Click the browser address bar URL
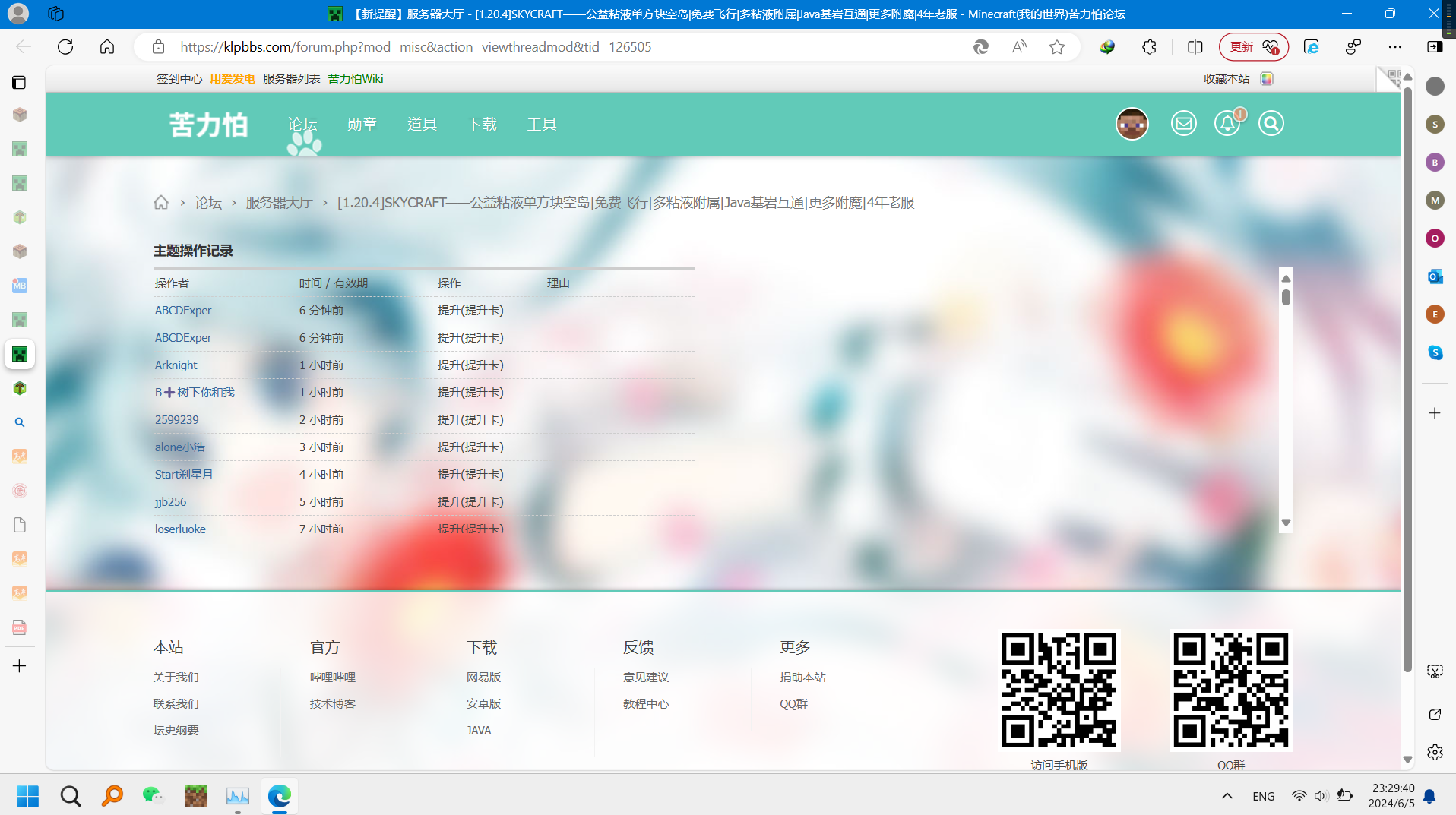 point(416,47)
